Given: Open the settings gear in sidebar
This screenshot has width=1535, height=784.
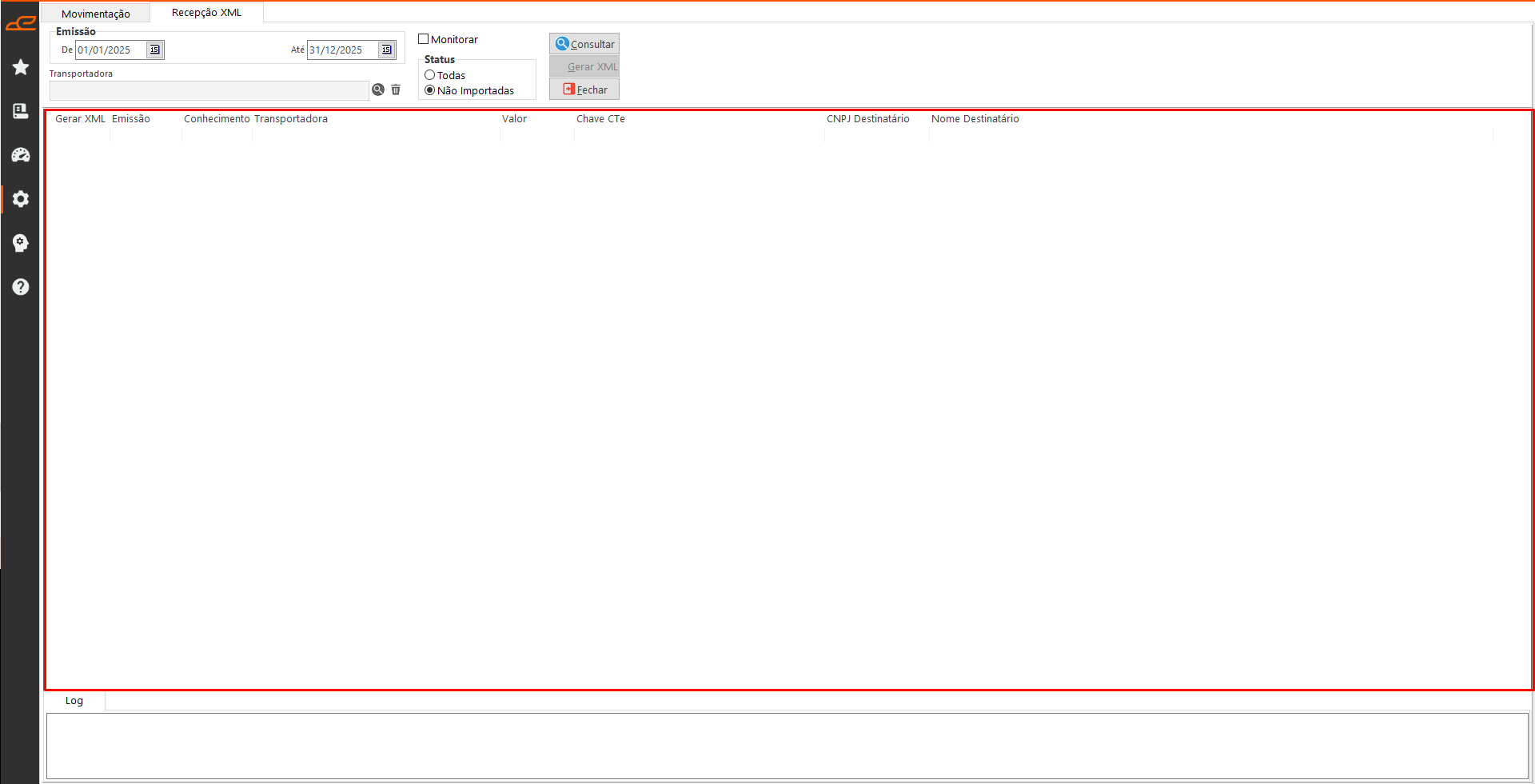Looking at the screenshot, I should pos(21,199).
